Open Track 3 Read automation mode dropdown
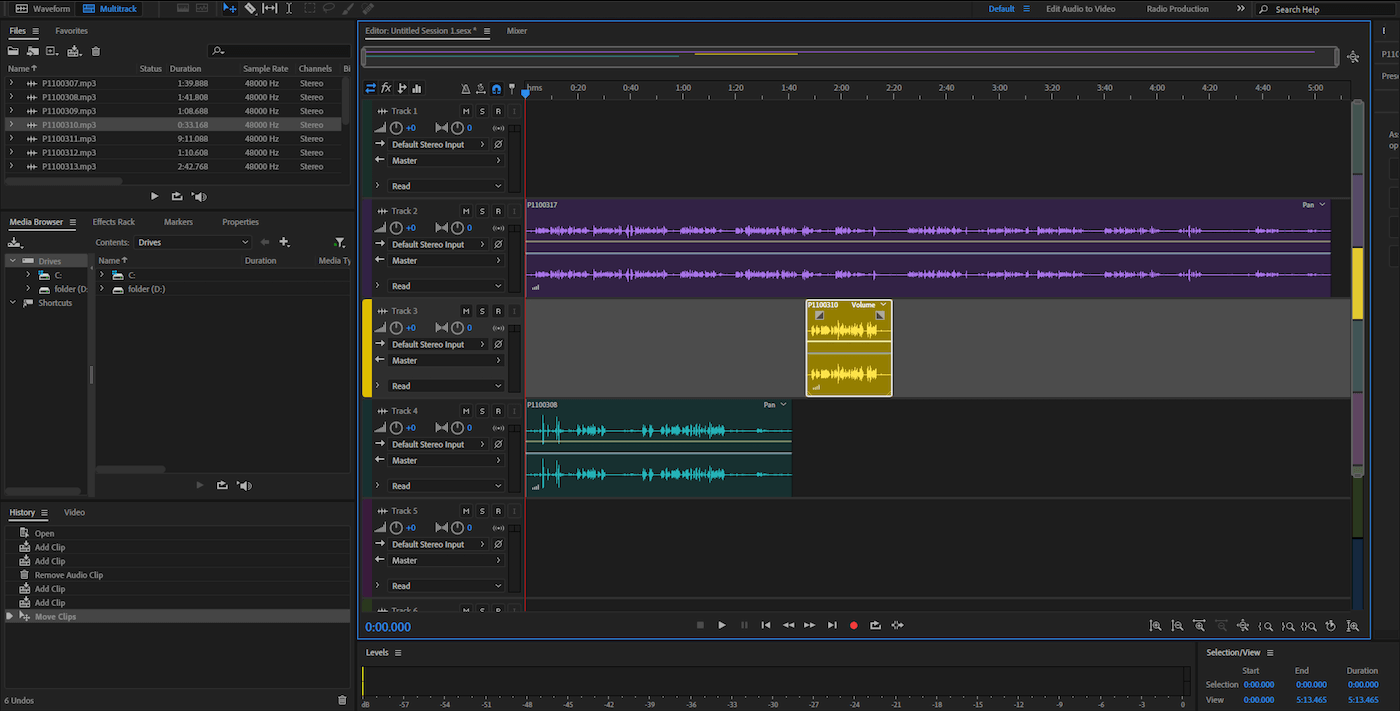This screenshot has width=1400, height=711. click(446, 386)
